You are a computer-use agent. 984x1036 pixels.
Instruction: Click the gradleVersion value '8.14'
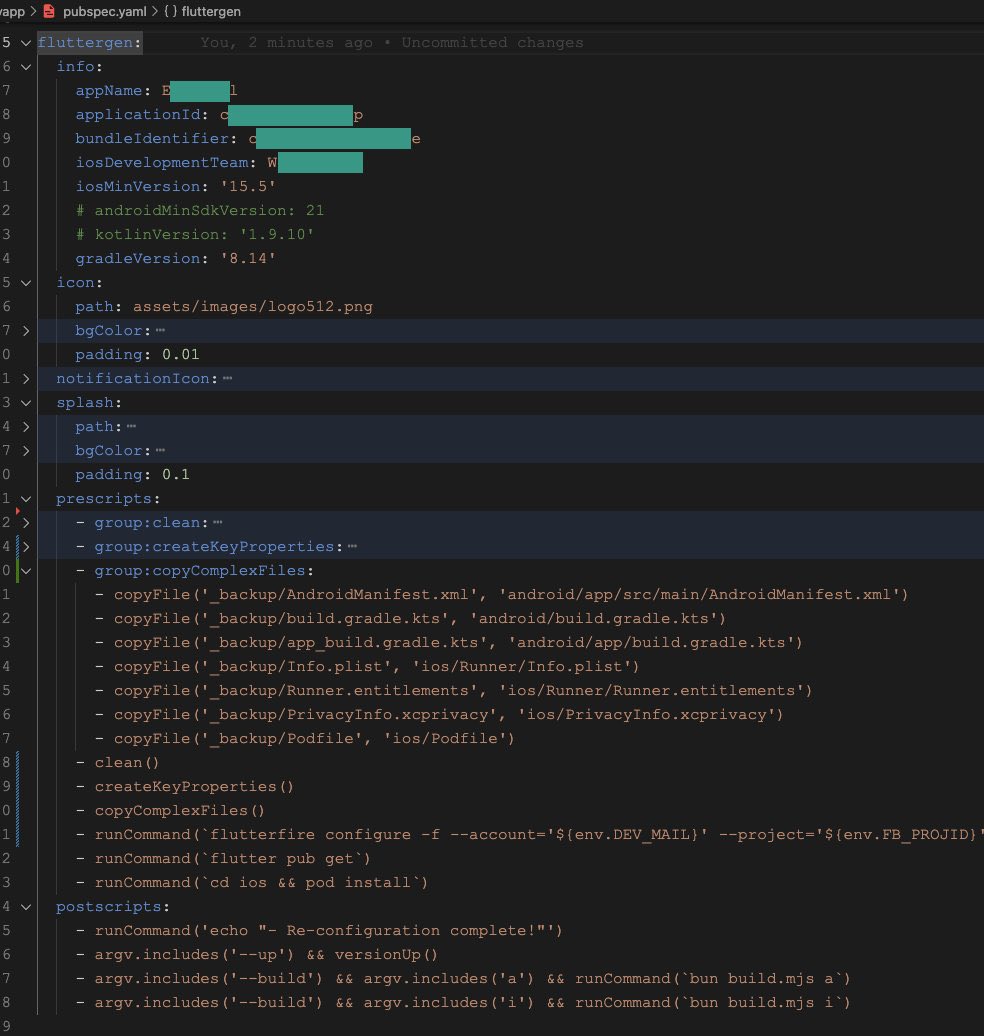pos(248,258)
